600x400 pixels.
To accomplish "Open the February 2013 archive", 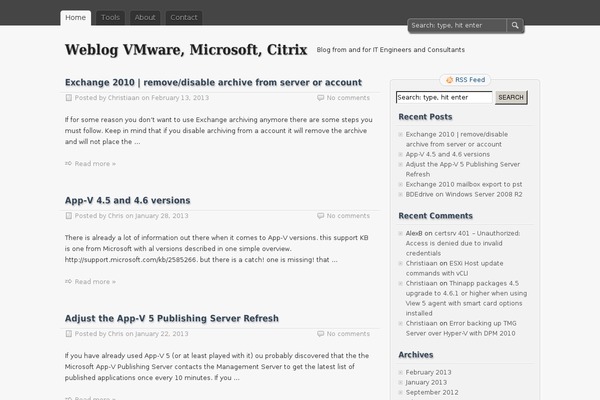I will [428, 372].
